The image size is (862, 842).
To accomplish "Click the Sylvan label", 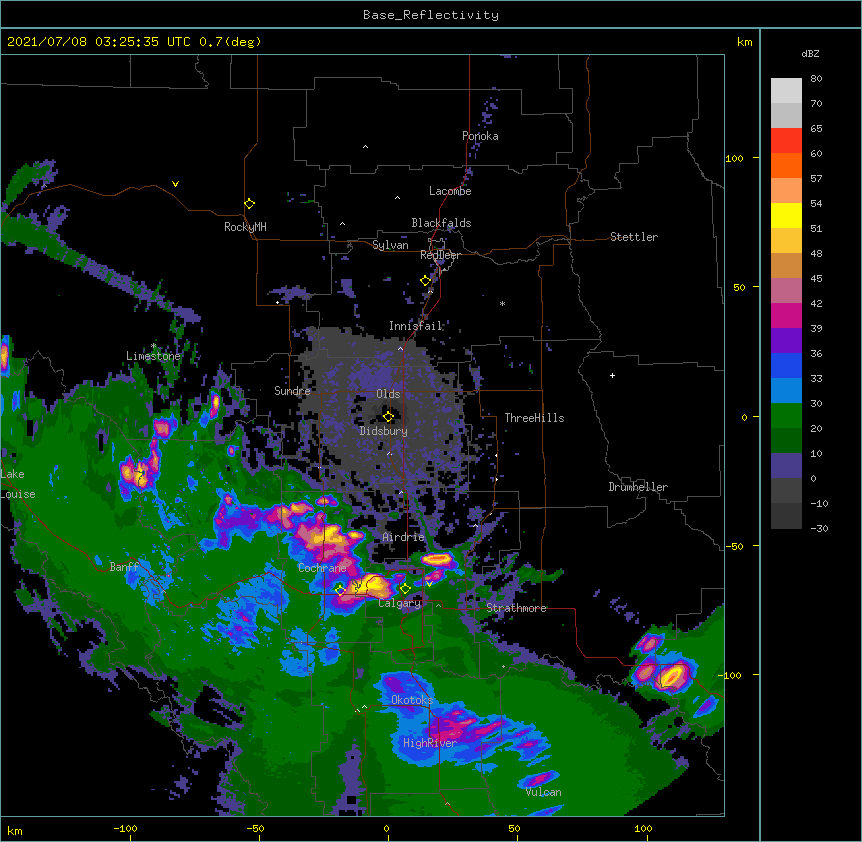I will pyautogui.click(x=390, y=245).
